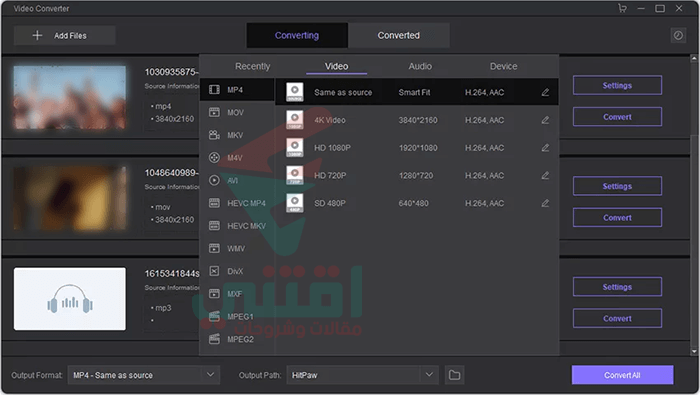Click the mp3 headphones thumbnail

point(70,299)
